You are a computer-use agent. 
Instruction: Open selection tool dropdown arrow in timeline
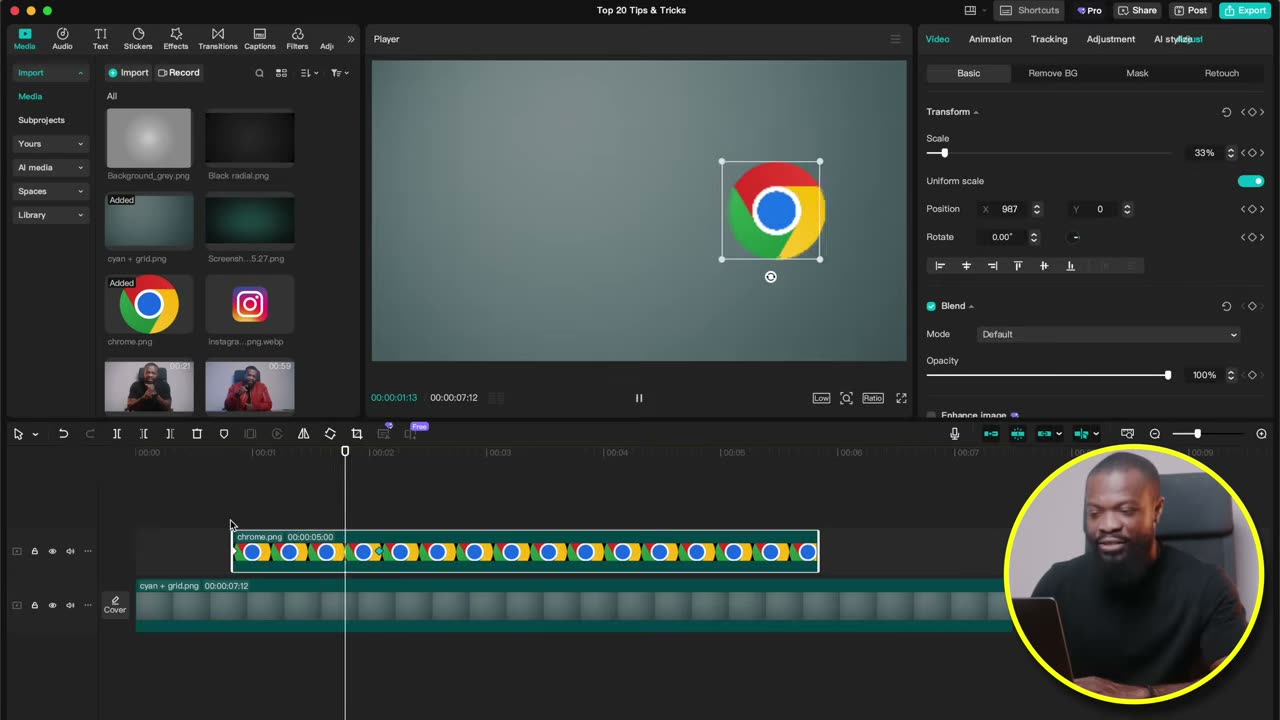click(x=35, y=435)
